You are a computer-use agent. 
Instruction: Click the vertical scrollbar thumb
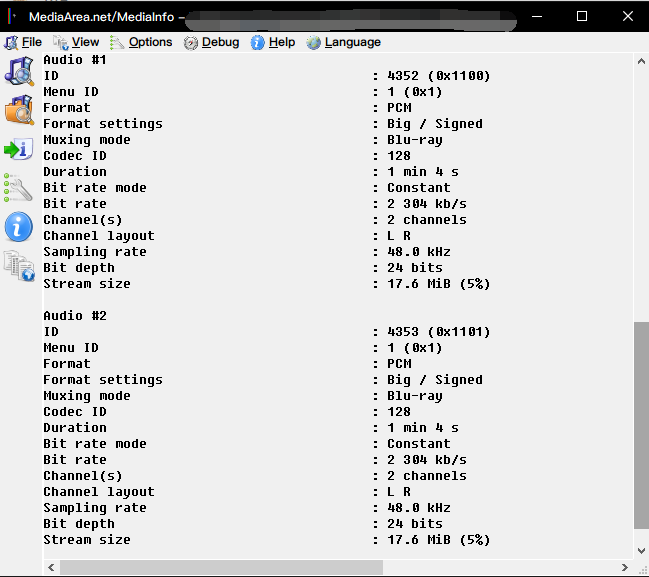pos(641,425)
